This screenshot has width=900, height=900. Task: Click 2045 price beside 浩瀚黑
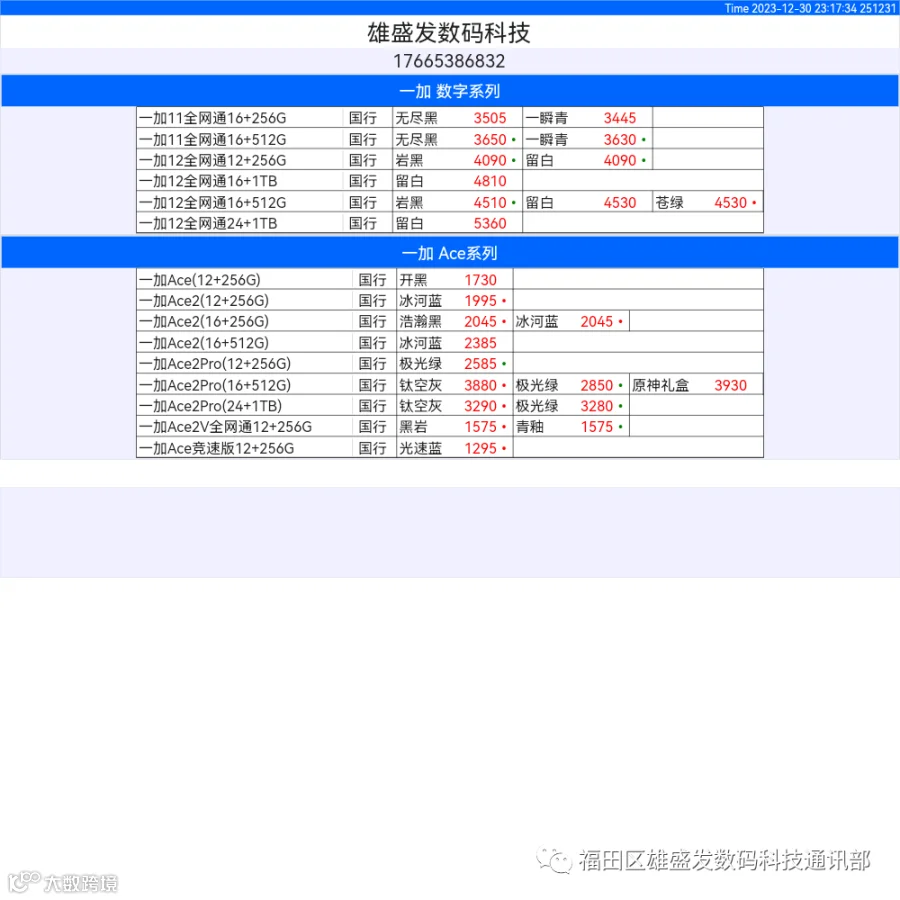480,321
